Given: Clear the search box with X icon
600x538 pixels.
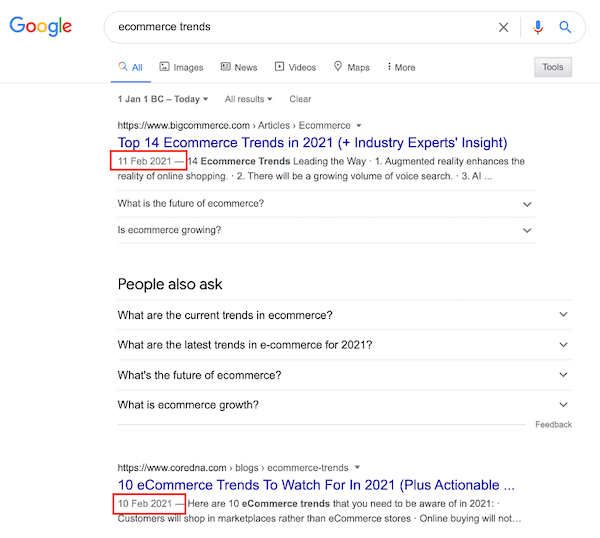Looking at the screenshot, I should 503,27.
